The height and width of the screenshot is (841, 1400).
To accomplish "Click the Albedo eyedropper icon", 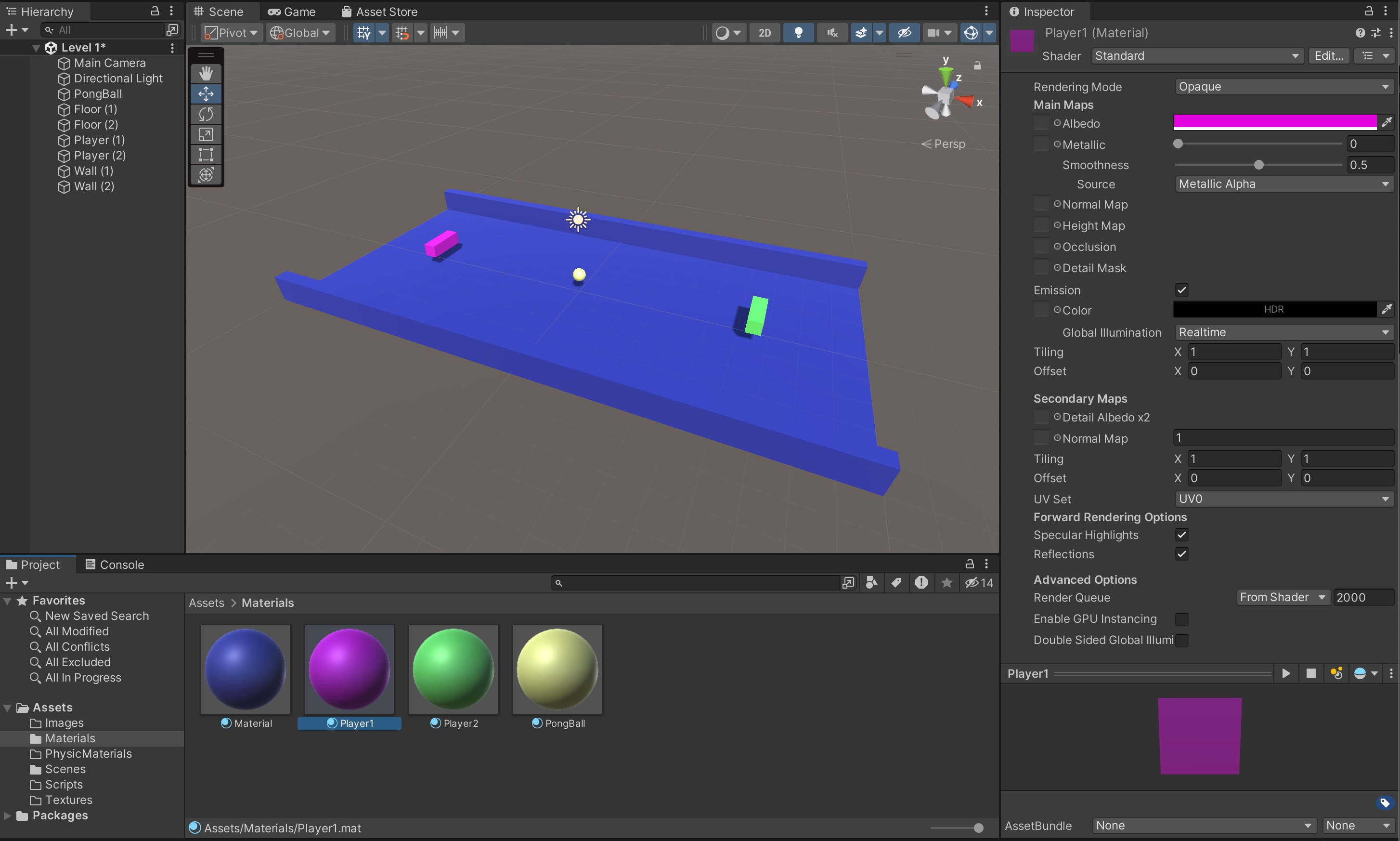I will pyautogui.click(x=1386, y=122).
